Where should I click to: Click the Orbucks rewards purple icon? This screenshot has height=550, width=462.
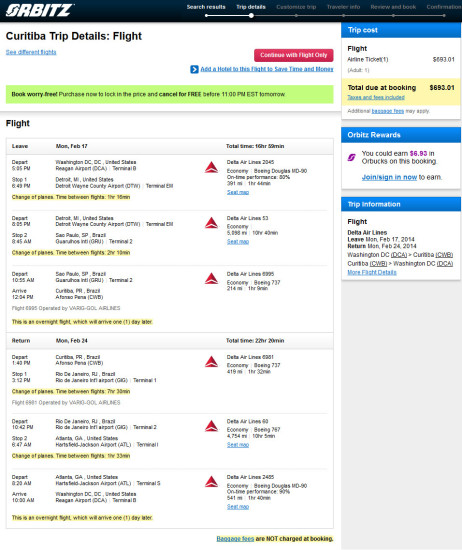pos(351,157)
